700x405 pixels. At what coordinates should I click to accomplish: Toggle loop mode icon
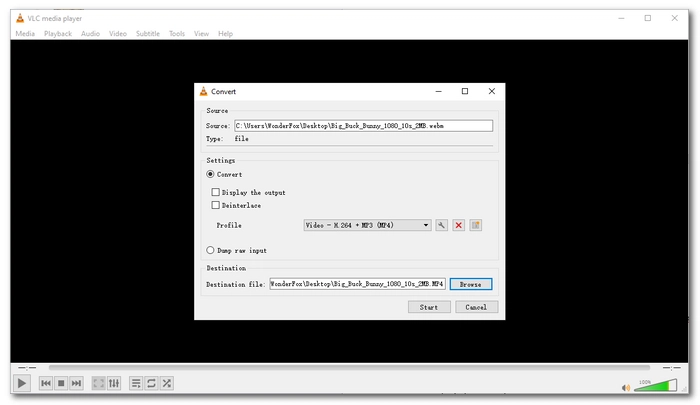pos(151,383)
